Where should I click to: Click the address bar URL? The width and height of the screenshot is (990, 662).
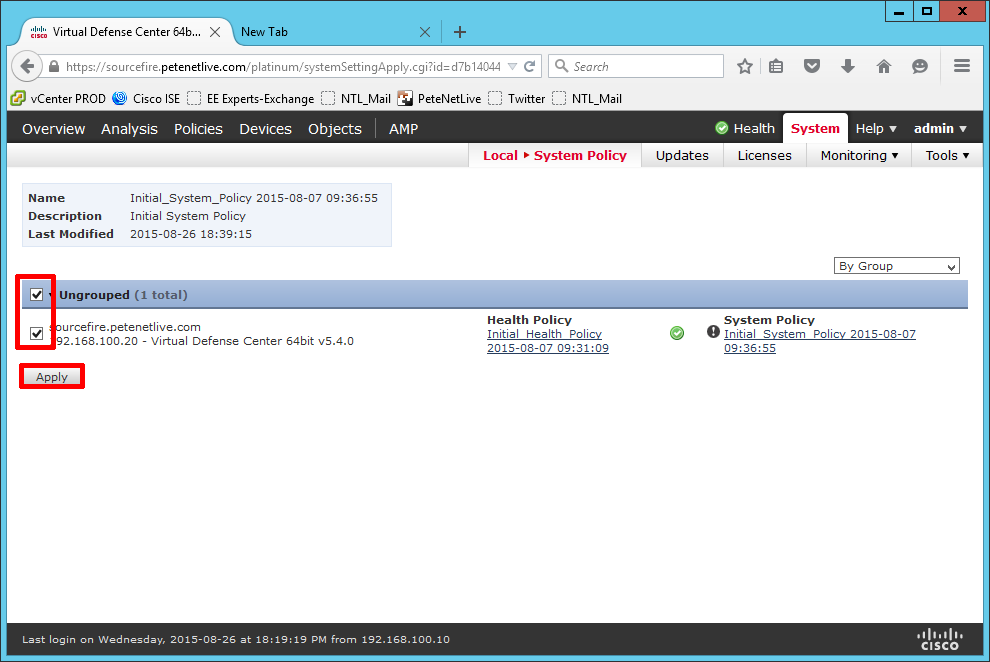click(x=283, y=66)
